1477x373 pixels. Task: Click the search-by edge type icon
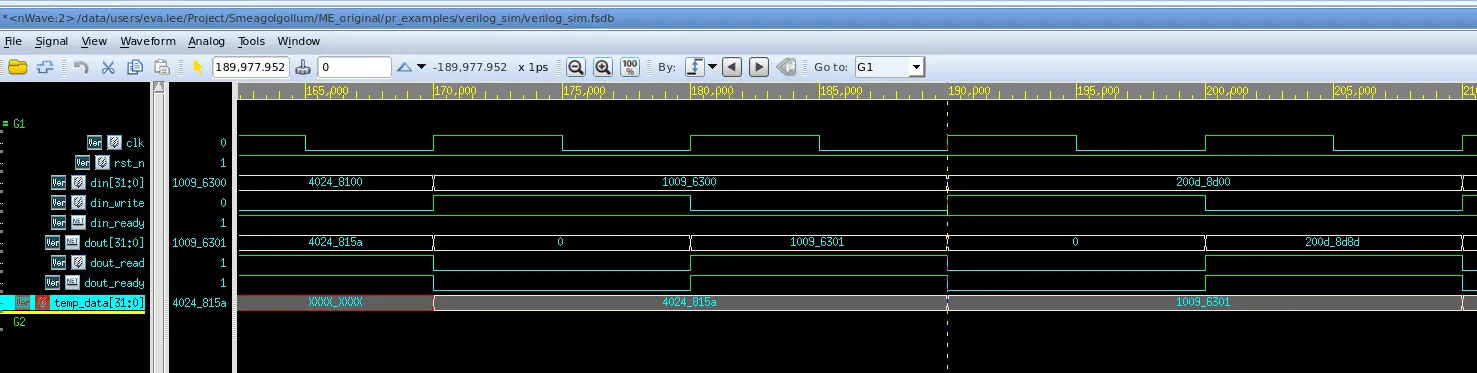pyautogui.click(x=694, y=67)
